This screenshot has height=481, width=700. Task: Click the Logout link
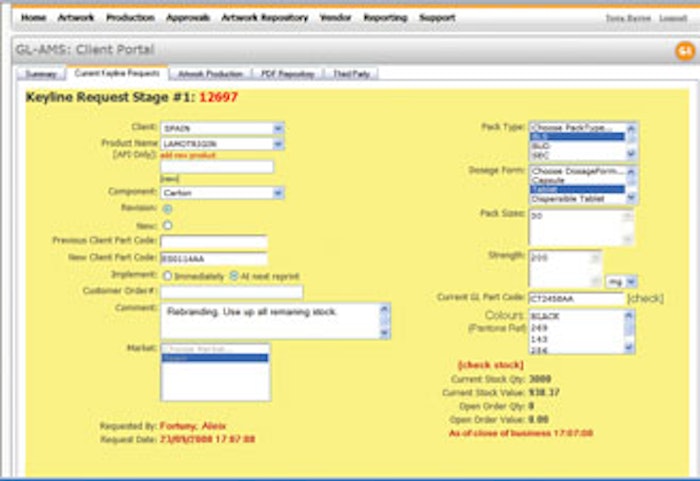click(673, 18)
